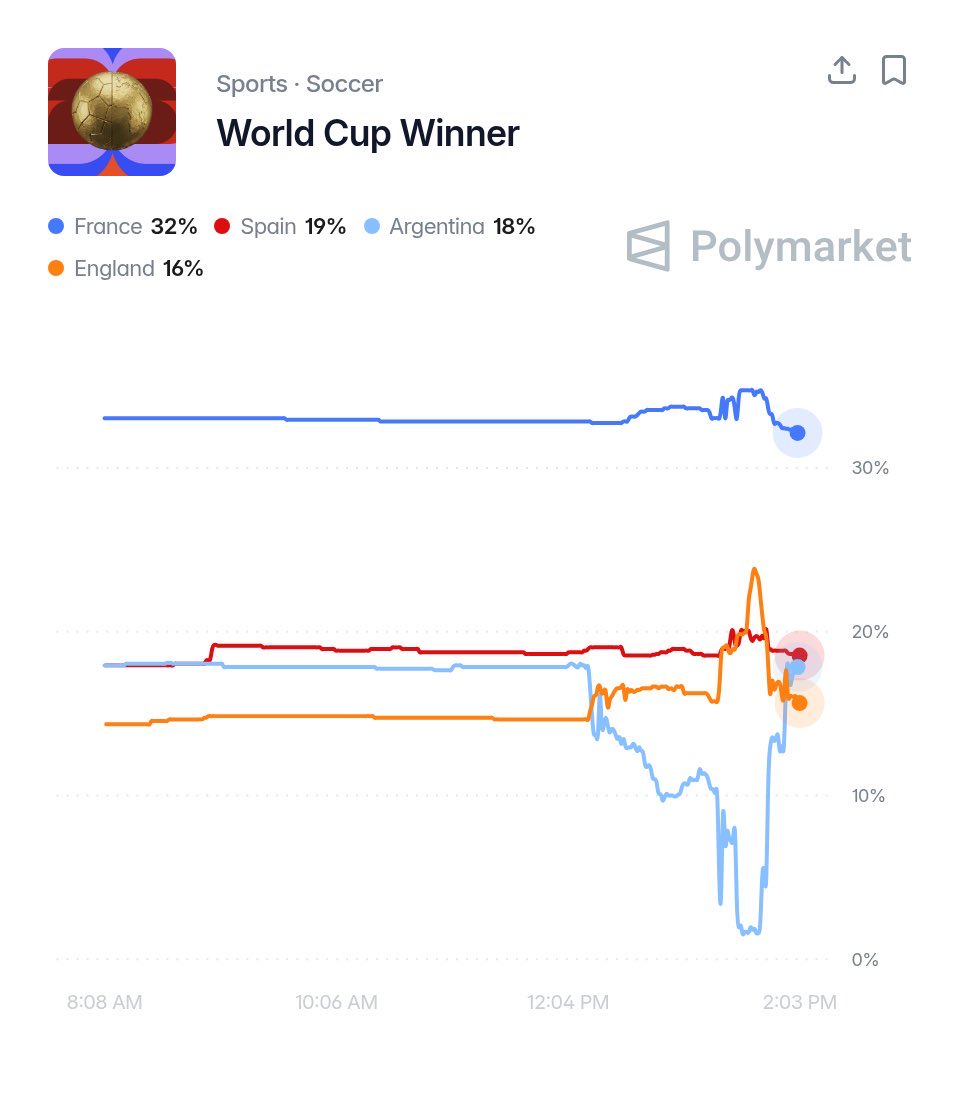Click the World Cup Winner title
Screen dimensions: 960x1098
pos(368,133)
